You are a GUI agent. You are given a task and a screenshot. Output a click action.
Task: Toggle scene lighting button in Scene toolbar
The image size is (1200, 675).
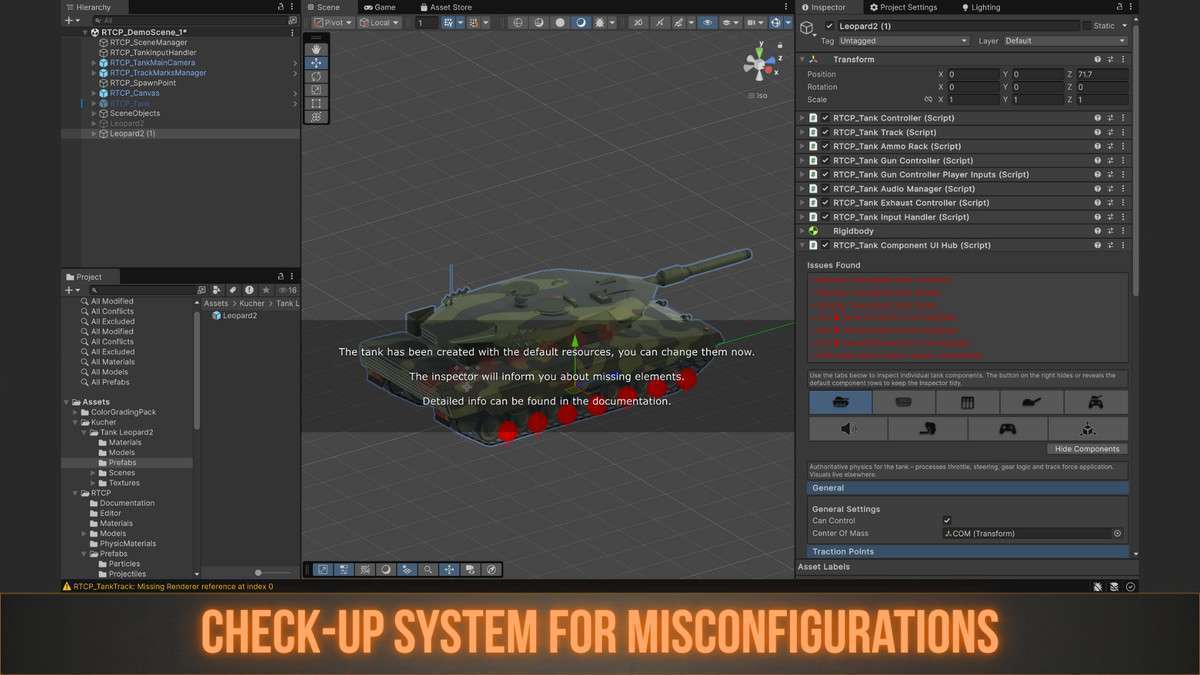pos(580,22)
